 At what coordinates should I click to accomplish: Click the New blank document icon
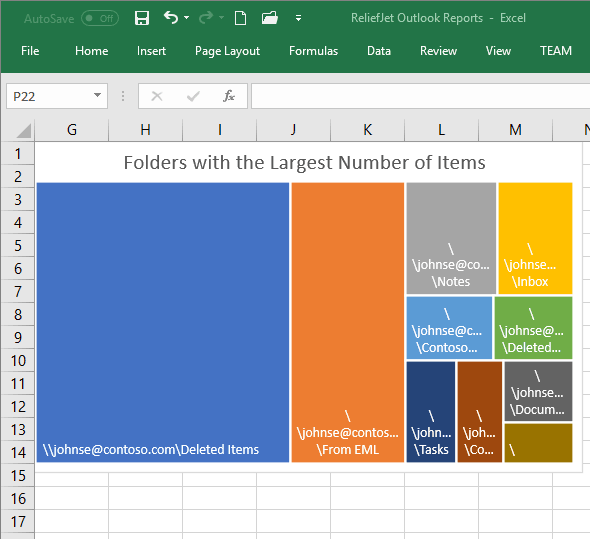240,18
